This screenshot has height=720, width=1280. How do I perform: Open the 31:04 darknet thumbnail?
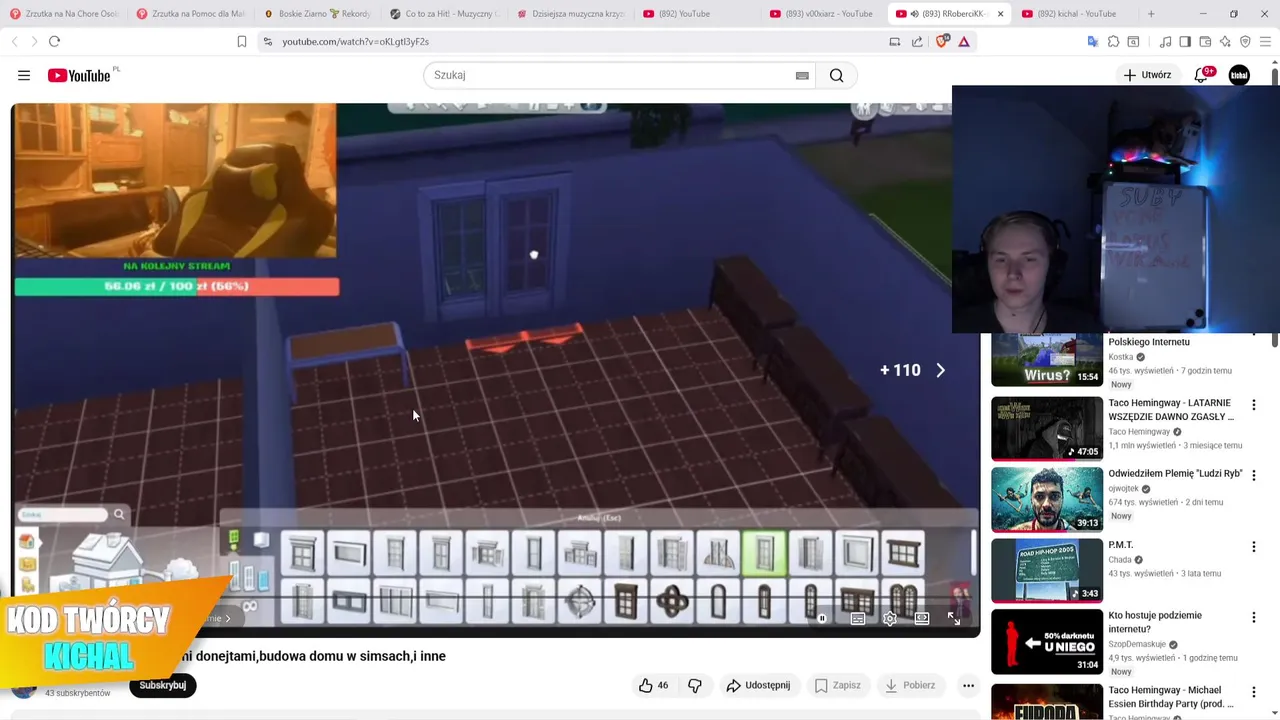tap(1047, 642)
